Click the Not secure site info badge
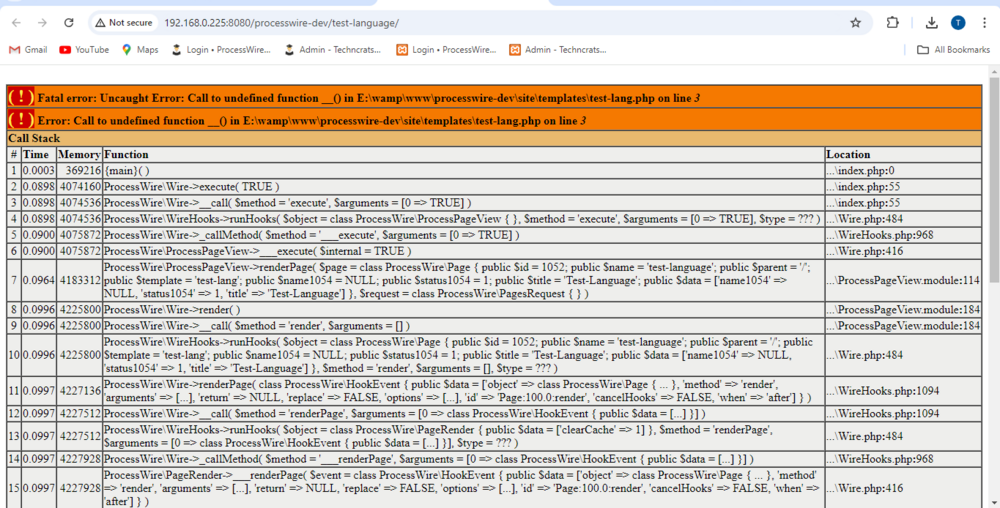Viewport: 1000px width, 508px height. (124, 22)
